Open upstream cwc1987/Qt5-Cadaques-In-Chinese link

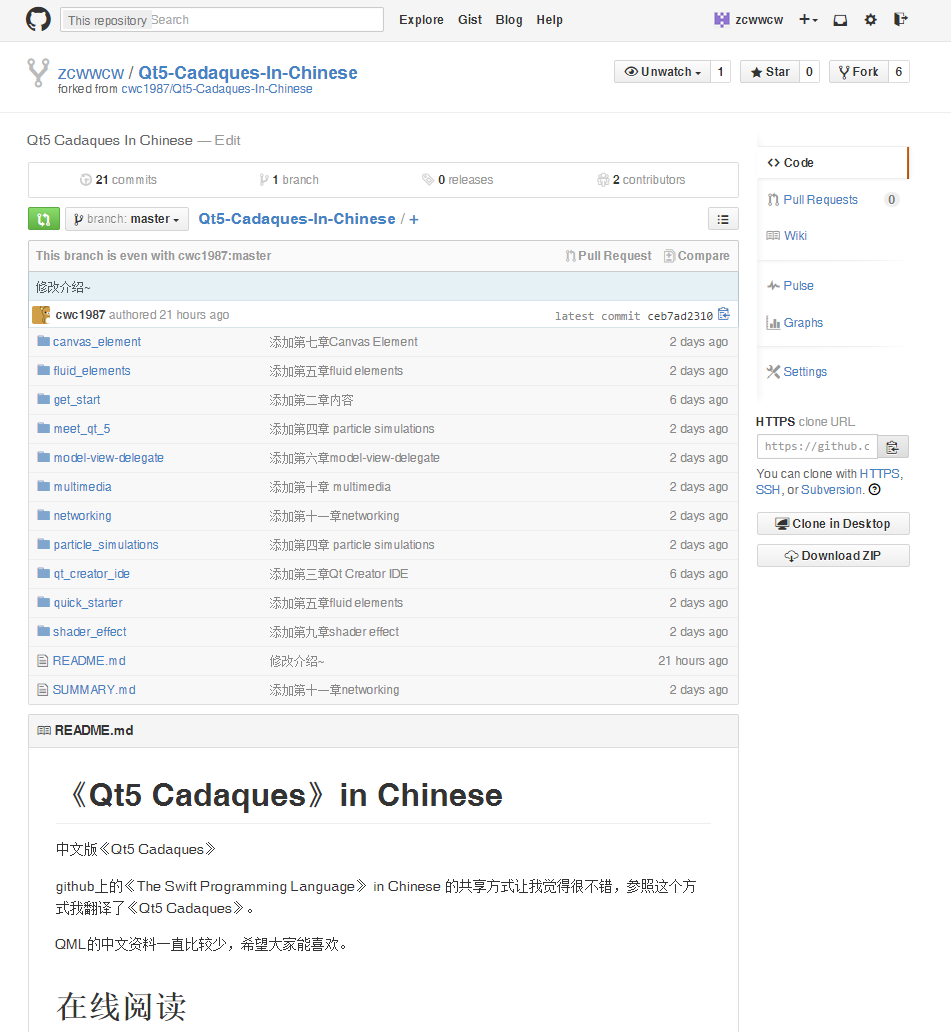pyautogui.click(x=217, y=89)
